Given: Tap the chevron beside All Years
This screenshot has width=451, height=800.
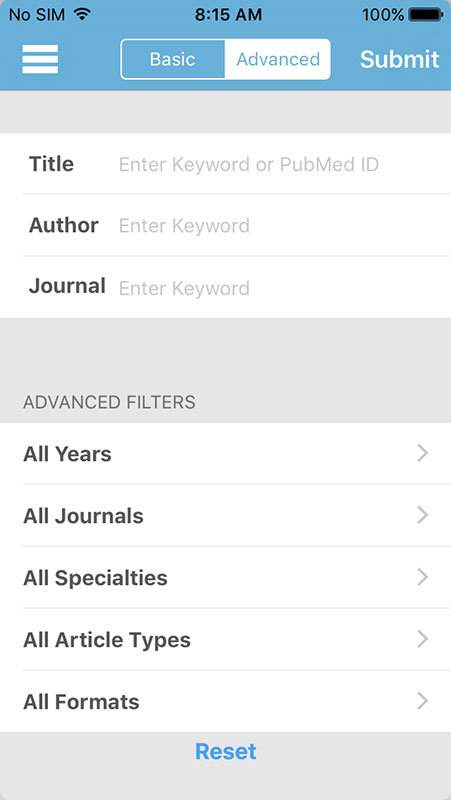Looking at the screenshot, I should [x=422, y=453].
